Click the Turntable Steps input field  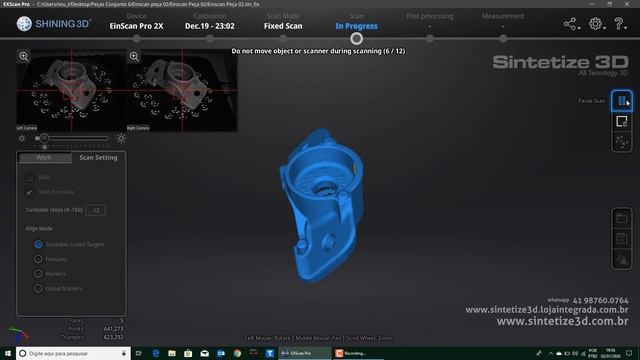click(96, 210)
